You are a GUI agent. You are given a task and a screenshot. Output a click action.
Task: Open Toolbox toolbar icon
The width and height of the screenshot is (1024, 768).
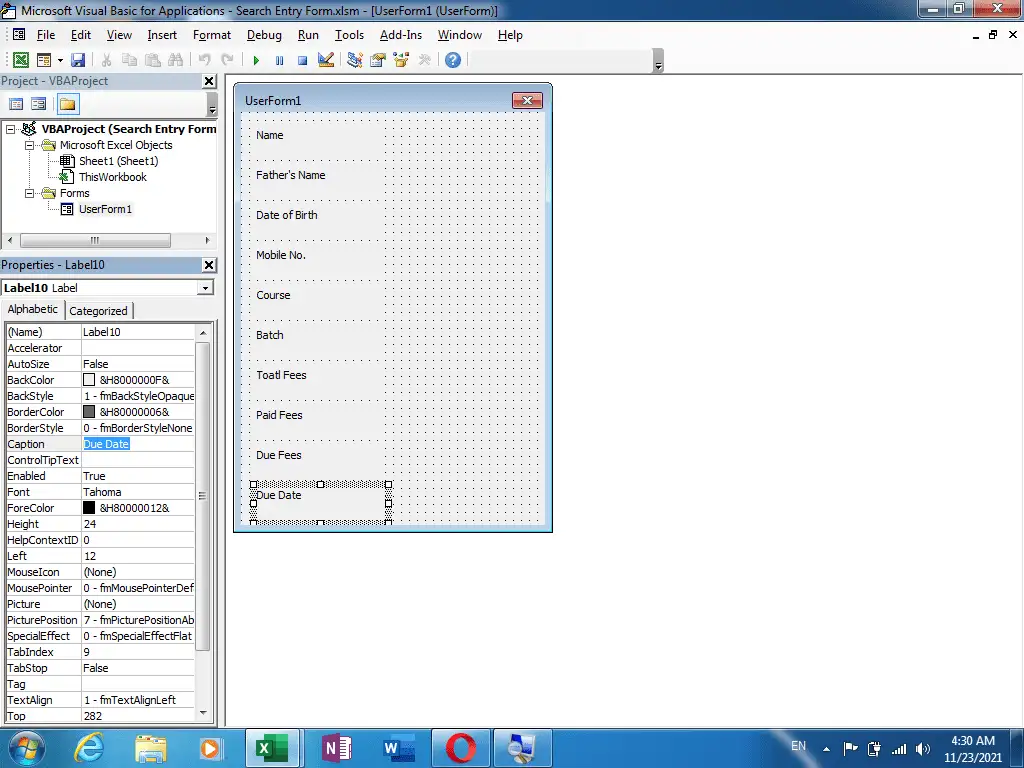coord(424,60)
